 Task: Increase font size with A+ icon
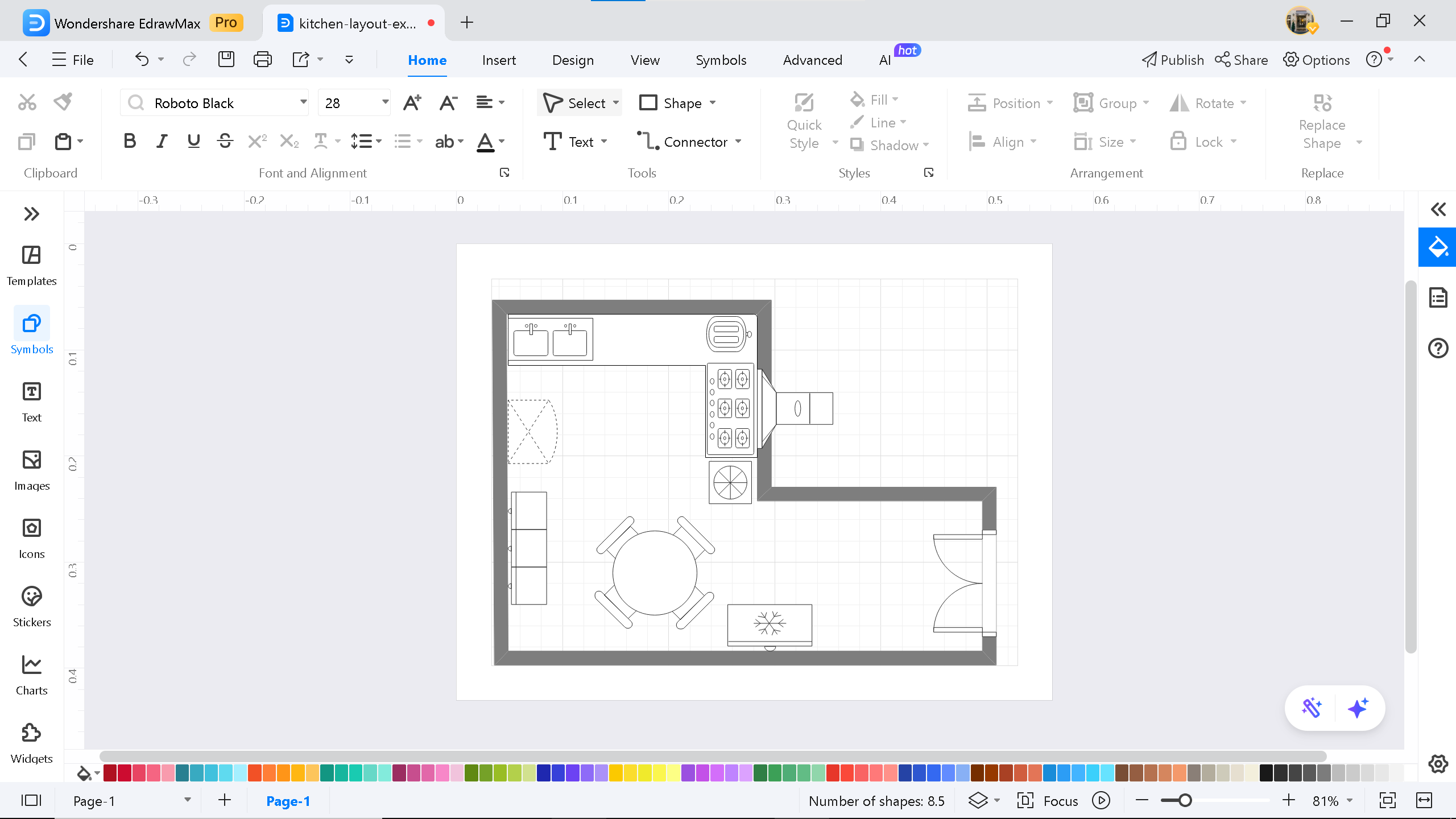412,102
